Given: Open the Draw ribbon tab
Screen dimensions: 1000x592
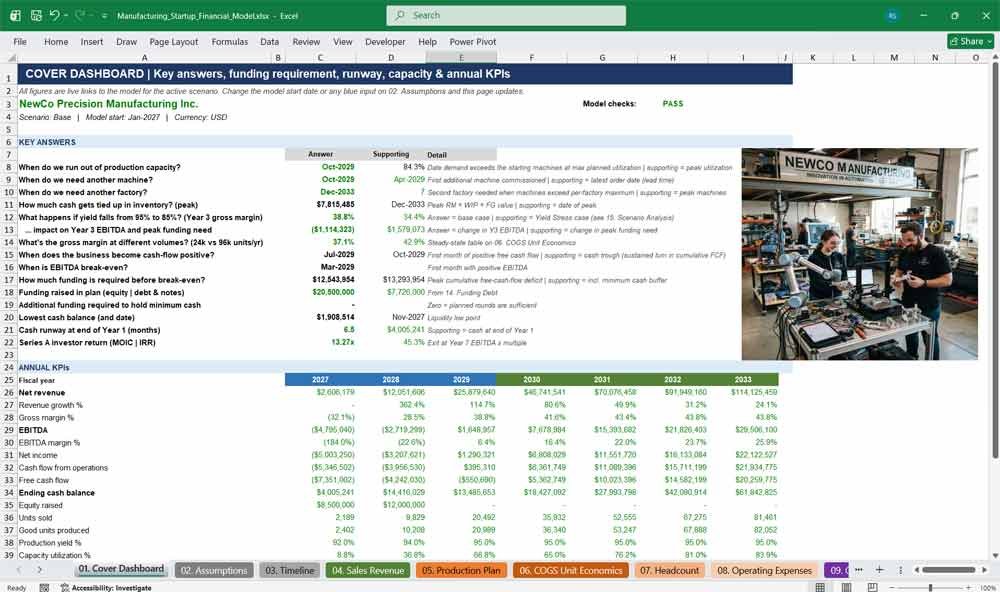Looking at the screenshot, I should 126,41.
